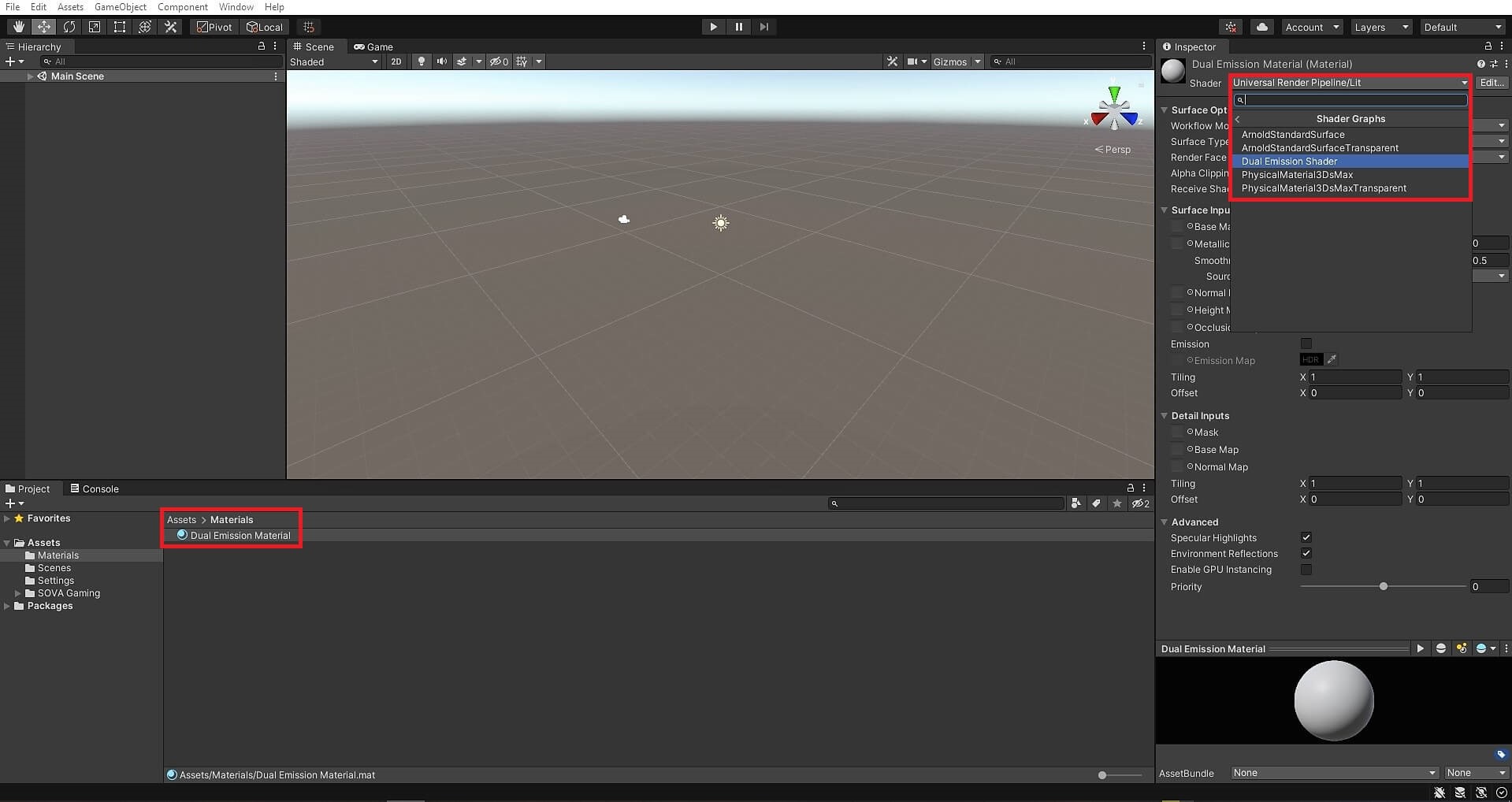Open custom editor tools icon
1512x802 pixels.
point(170,27)
